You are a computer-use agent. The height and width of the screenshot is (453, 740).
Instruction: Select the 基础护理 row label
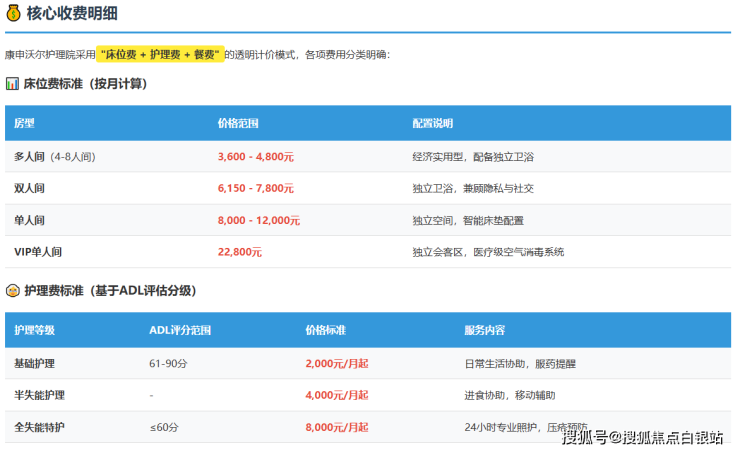pyautogui.click(x=34, y=363)
